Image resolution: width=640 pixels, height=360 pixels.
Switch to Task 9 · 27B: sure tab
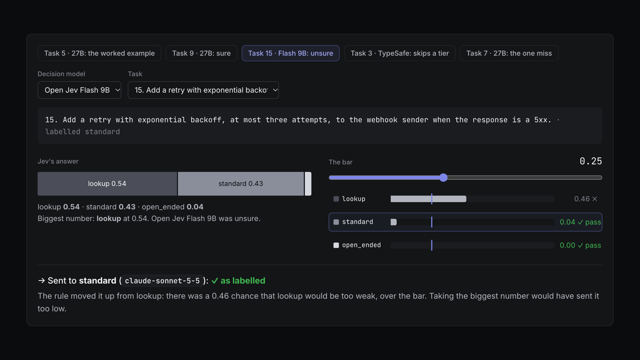pos(201,53)
